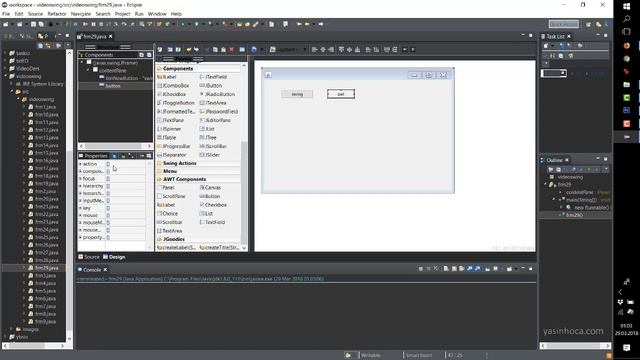Choose JRadioButton from the palette

[x=217, y=94]
